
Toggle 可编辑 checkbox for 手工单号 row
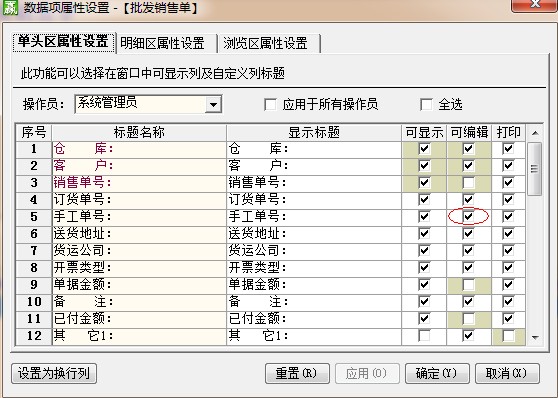pyautogui.click(x=468, y=216)
